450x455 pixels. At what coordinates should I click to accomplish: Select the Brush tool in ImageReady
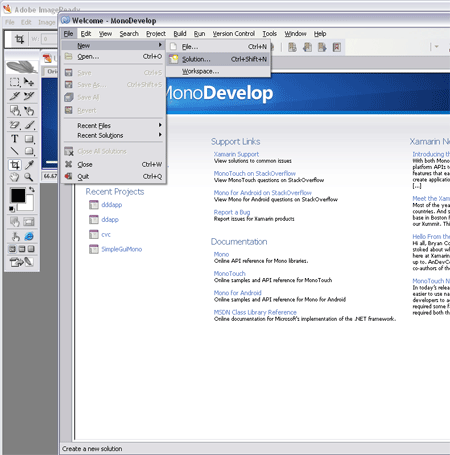pyautogui.click(x=29, y=125)
